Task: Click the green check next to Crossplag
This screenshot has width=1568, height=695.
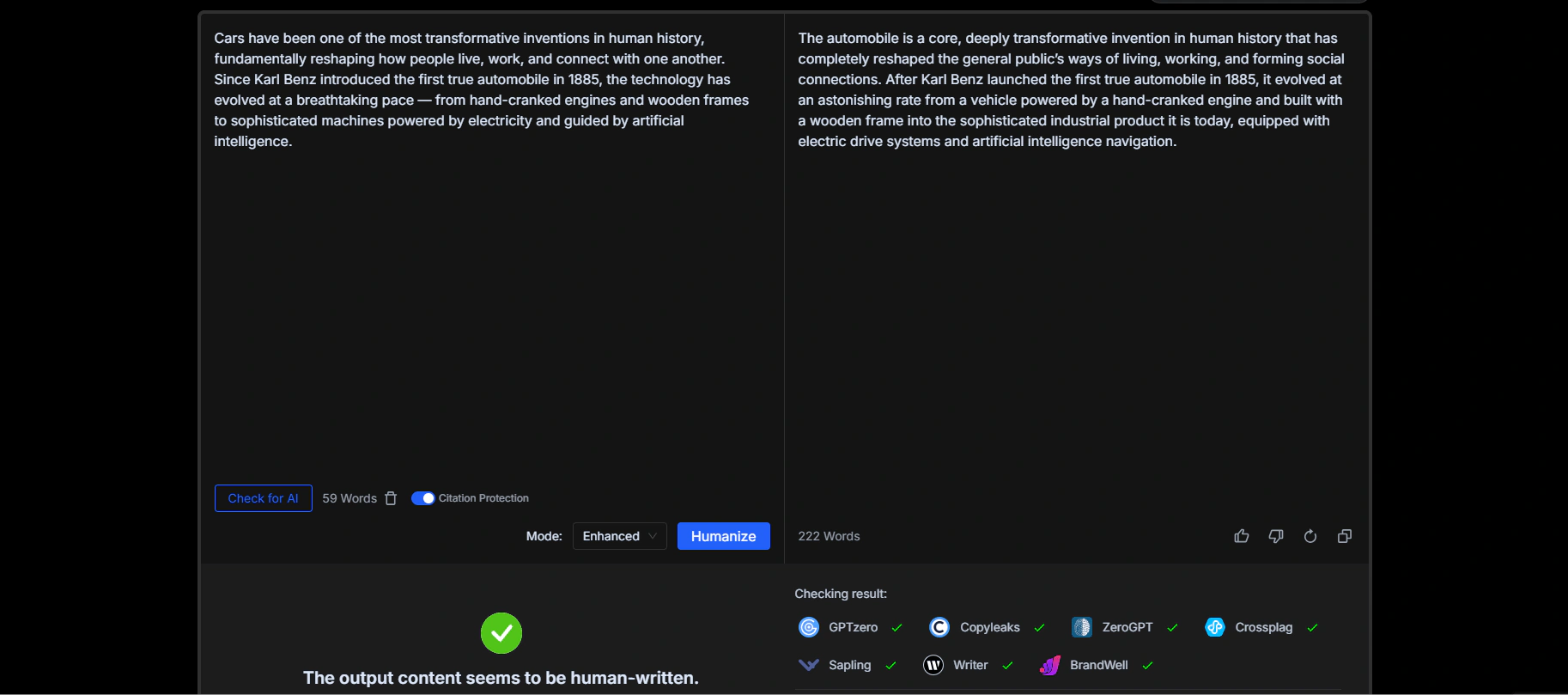Action: [1312, 628]
